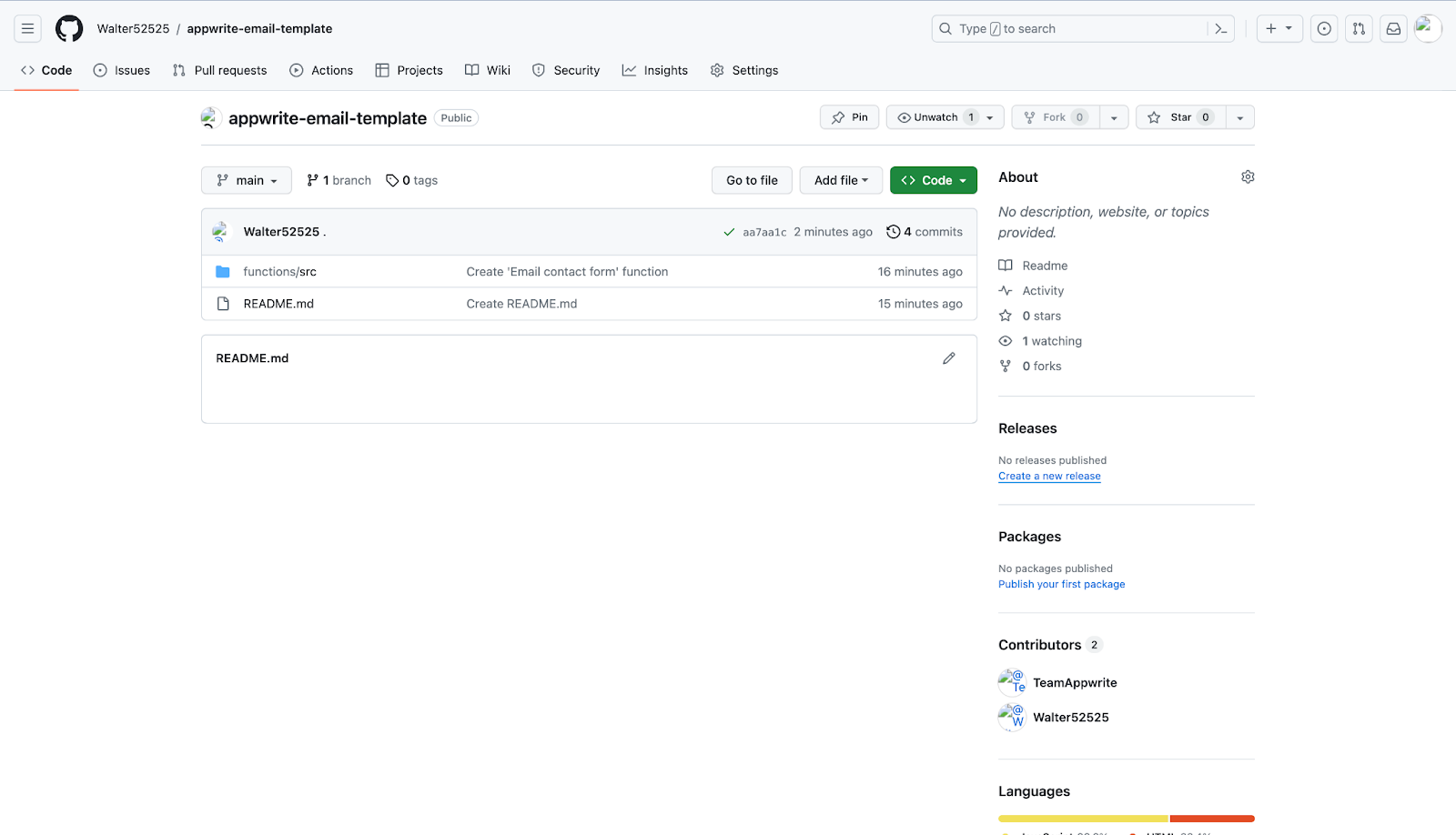Screen dimensions: 1456x835
Task: Click the Walter52525 contributor avatar
Action: pyautogui.click(x=1012, y=717)
